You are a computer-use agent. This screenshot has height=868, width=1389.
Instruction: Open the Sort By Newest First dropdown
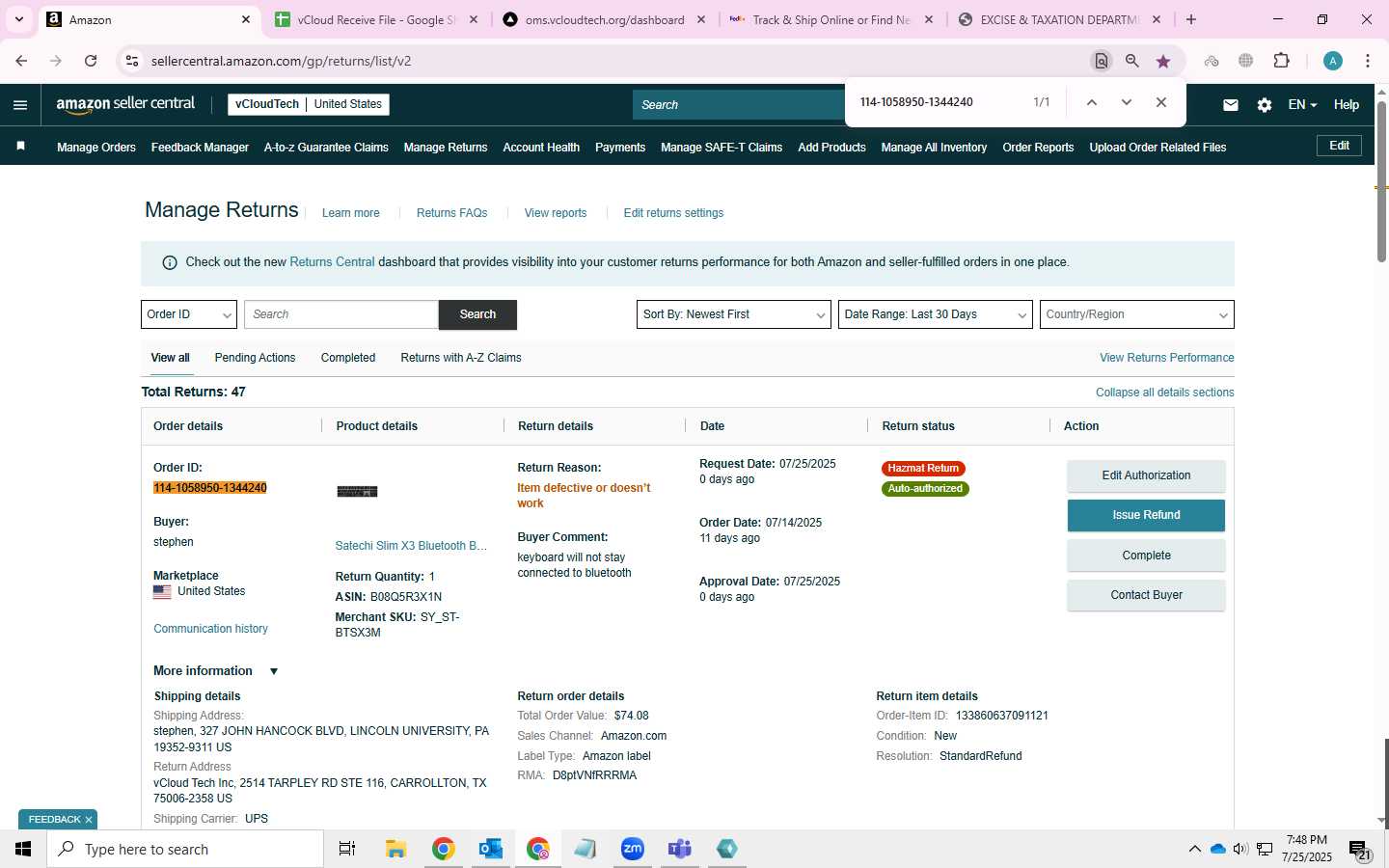tap(734, 314)
